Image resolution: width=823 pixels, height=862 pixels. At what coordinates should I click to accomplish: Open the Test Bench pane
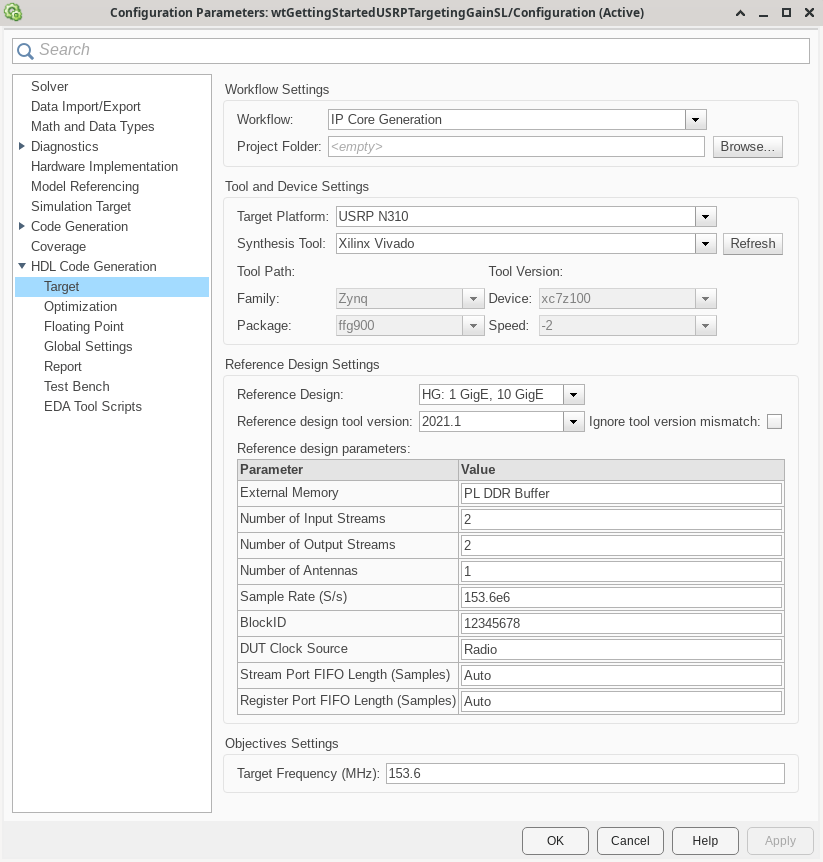tap(77, 386)
